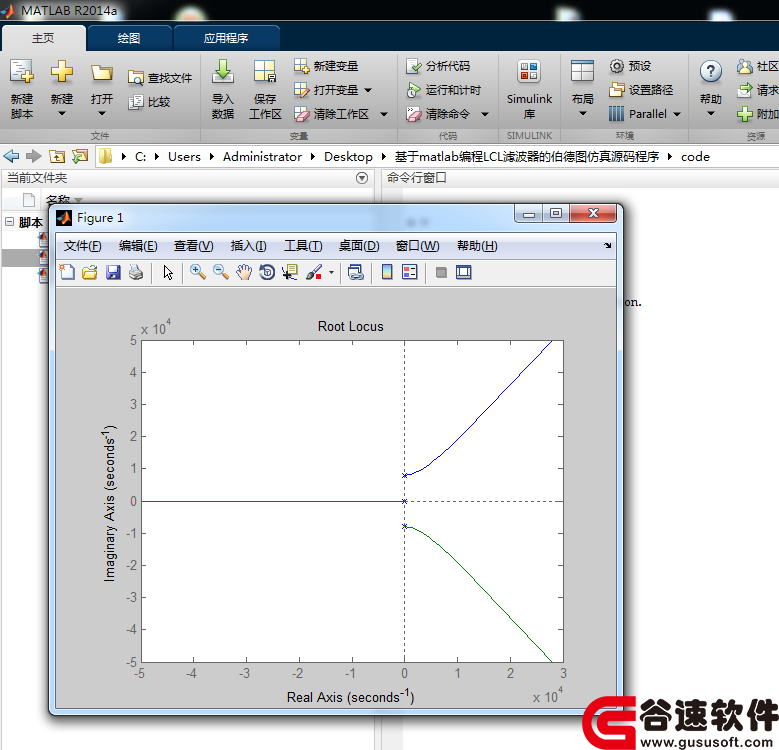The image size is (779, 750).
Task: Toggle the Data Cursor tool
Action: (290, 272)
